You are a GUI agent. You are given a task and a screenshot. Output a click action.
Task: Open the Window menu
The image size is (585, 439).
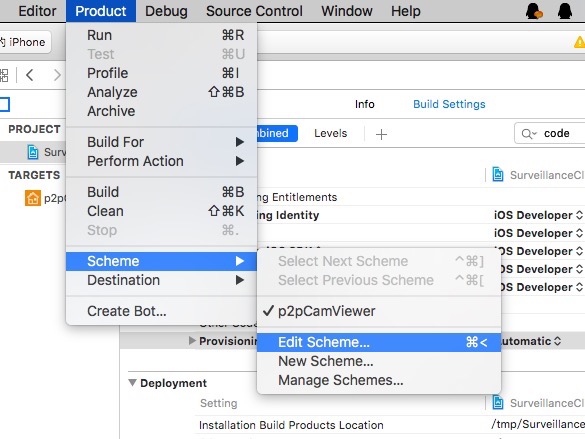click(347, 11)
